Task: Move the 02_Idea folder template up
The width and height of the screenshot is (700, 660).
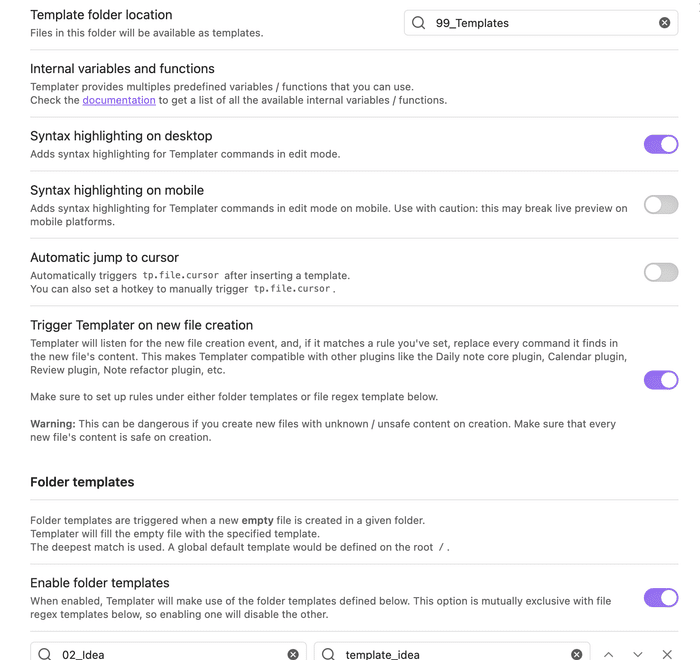Action: click(608, 654)
